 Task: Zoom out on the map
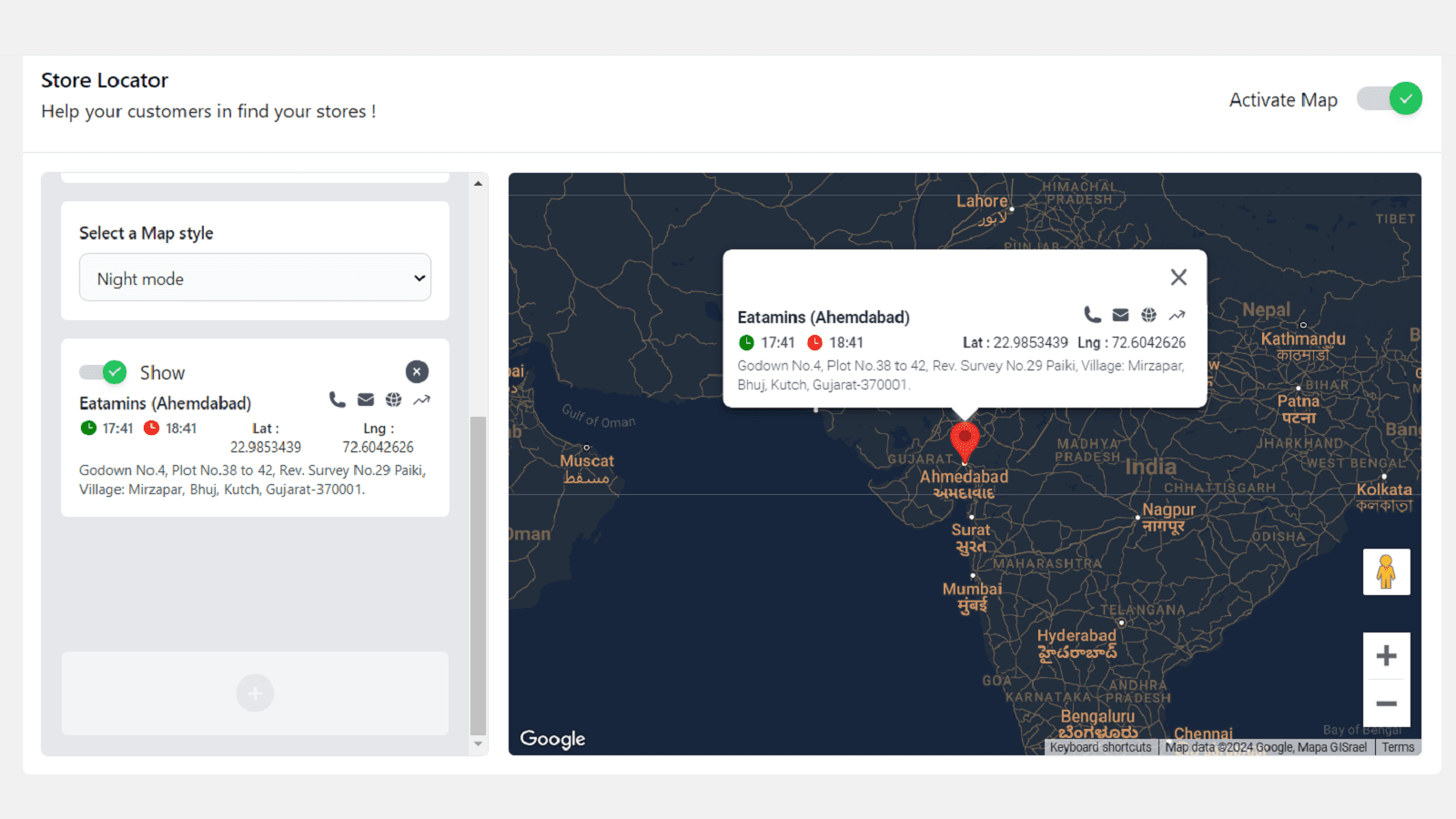(1386, 703)
